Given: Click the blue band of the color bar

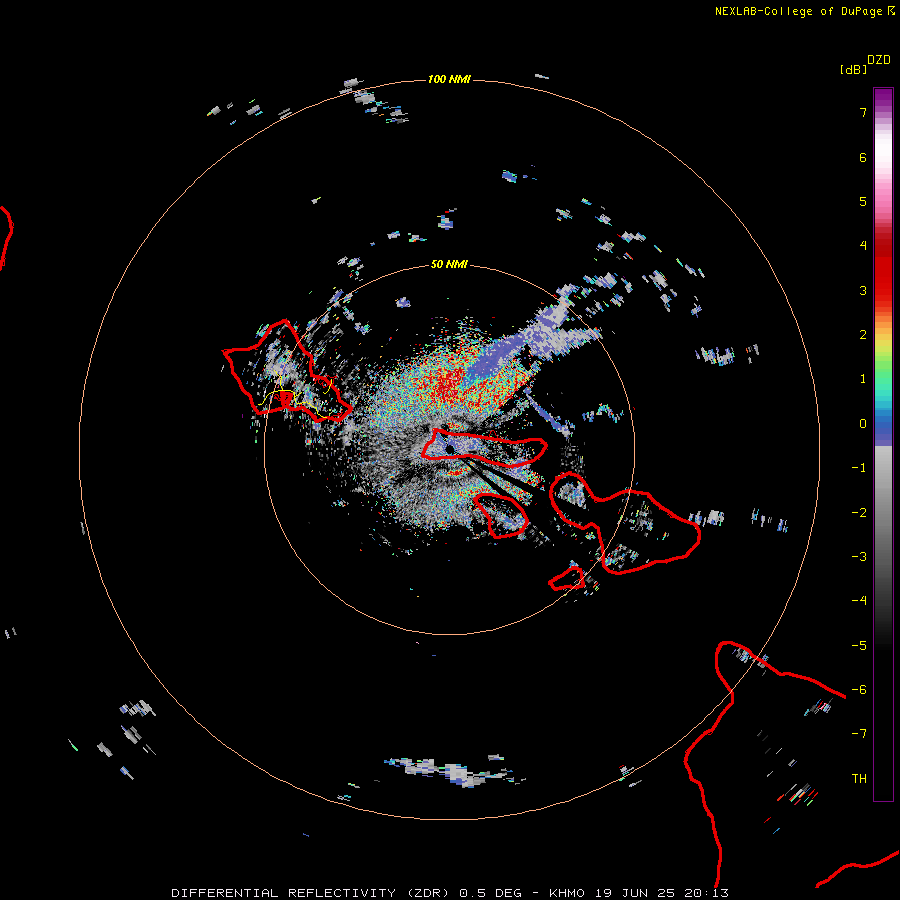Looking at the screenshot, I should pyautogui.click(x=883, y=428).
